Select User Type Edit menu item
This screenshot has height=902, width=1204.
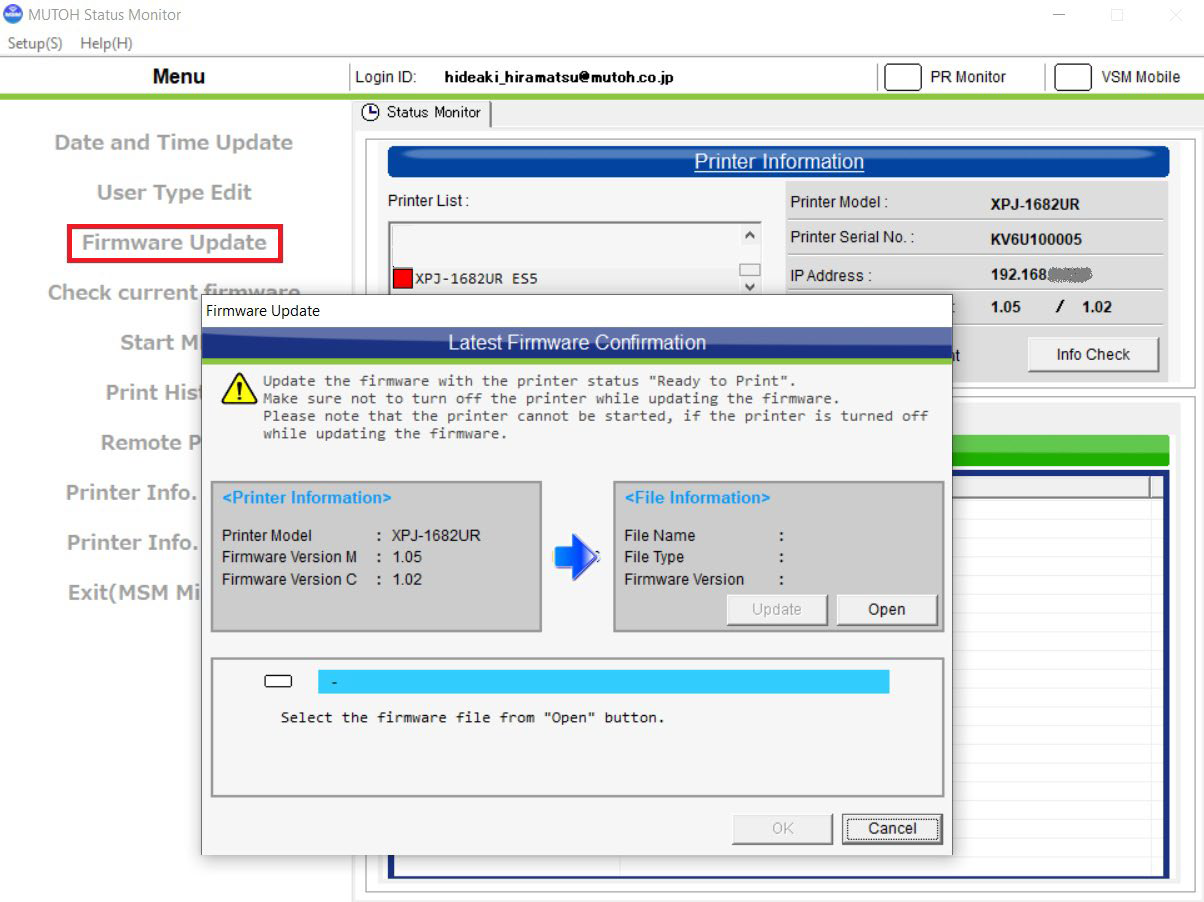174,192
